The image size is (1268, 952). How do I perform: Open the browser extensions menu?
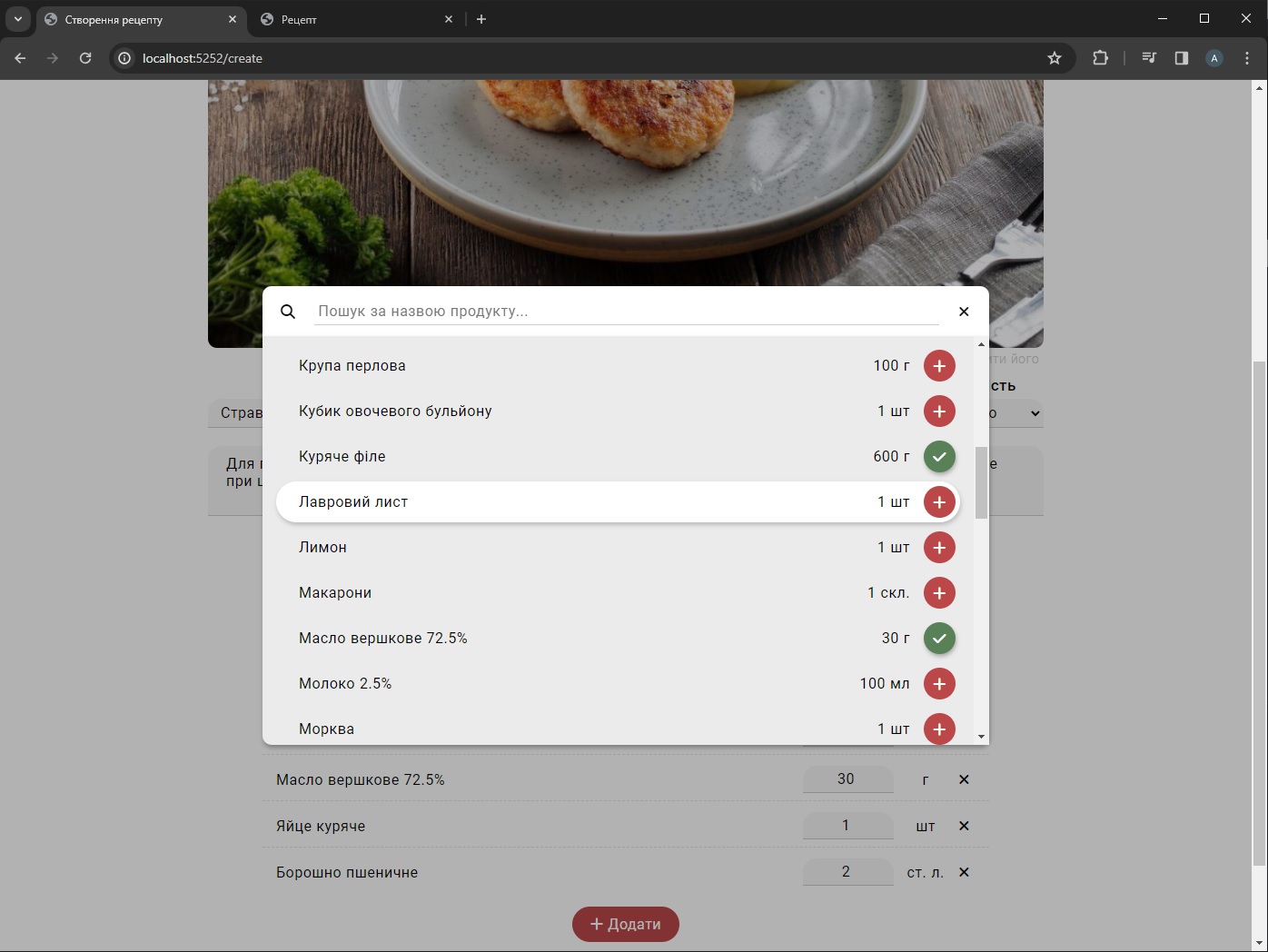[x=1100, y=58]
